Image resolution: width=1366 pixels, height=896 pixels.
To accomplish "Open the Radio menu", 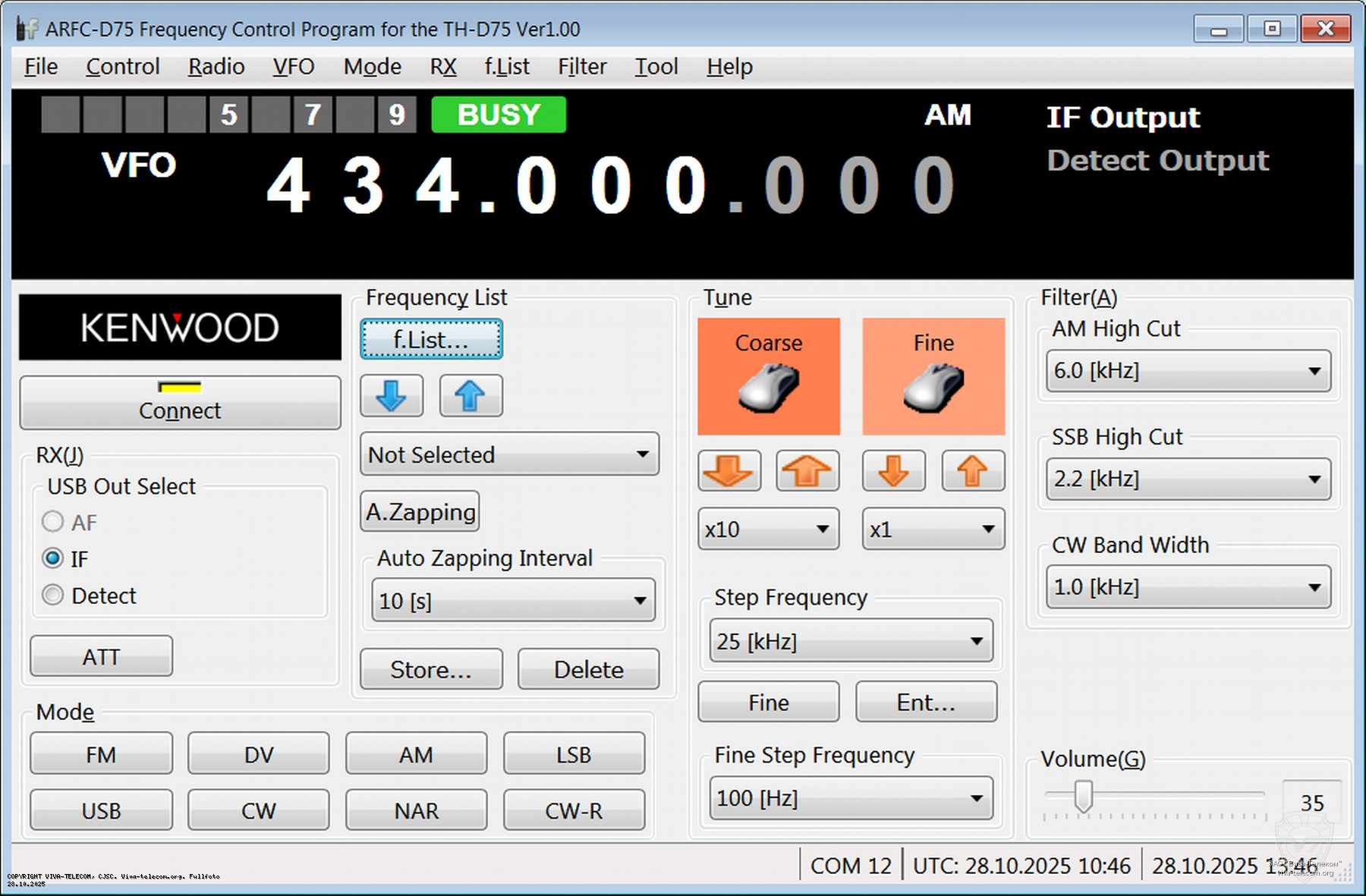I will (x=216, y=67).
